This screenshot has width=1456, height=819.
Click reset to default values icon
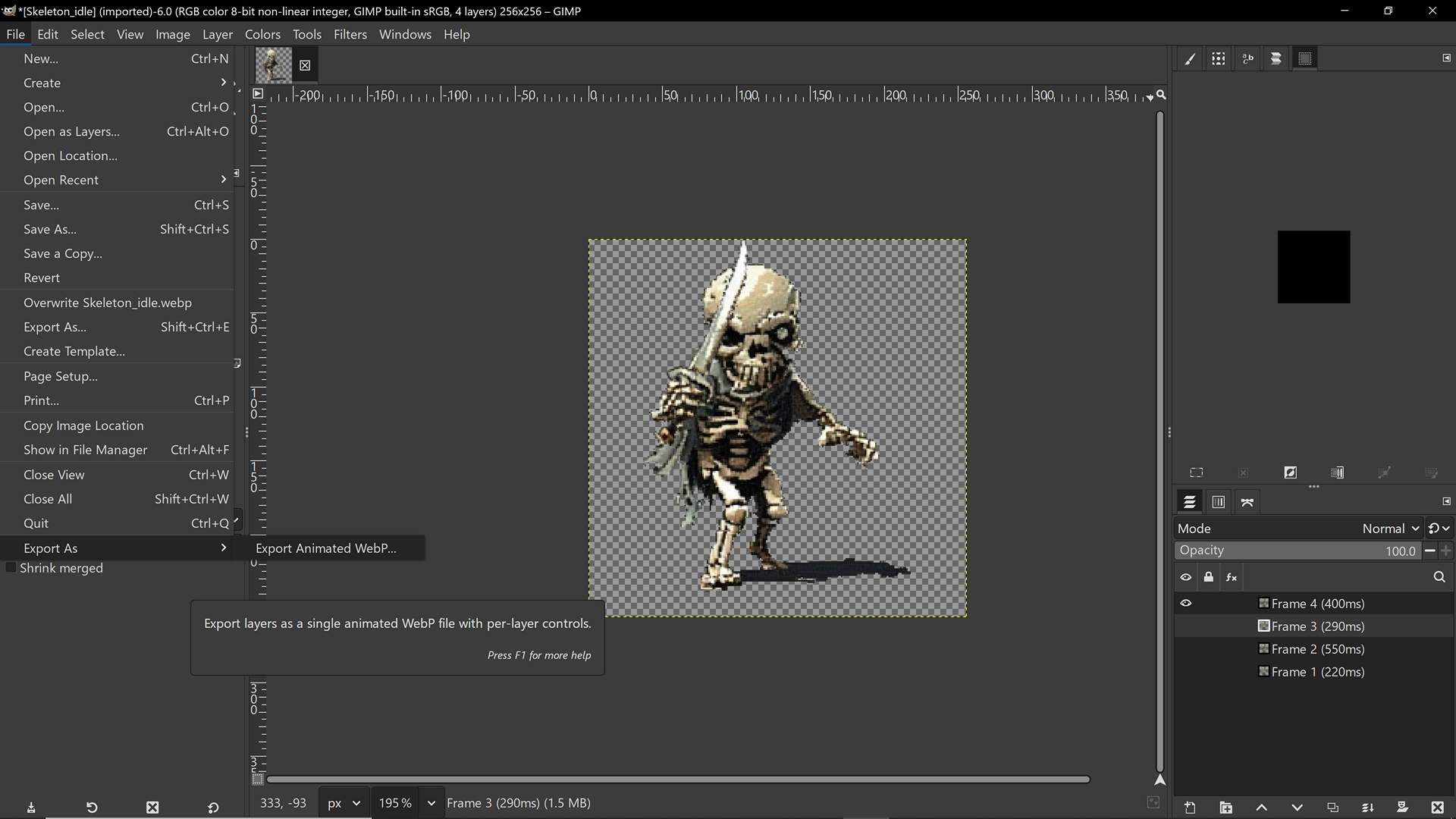(213, 808)
